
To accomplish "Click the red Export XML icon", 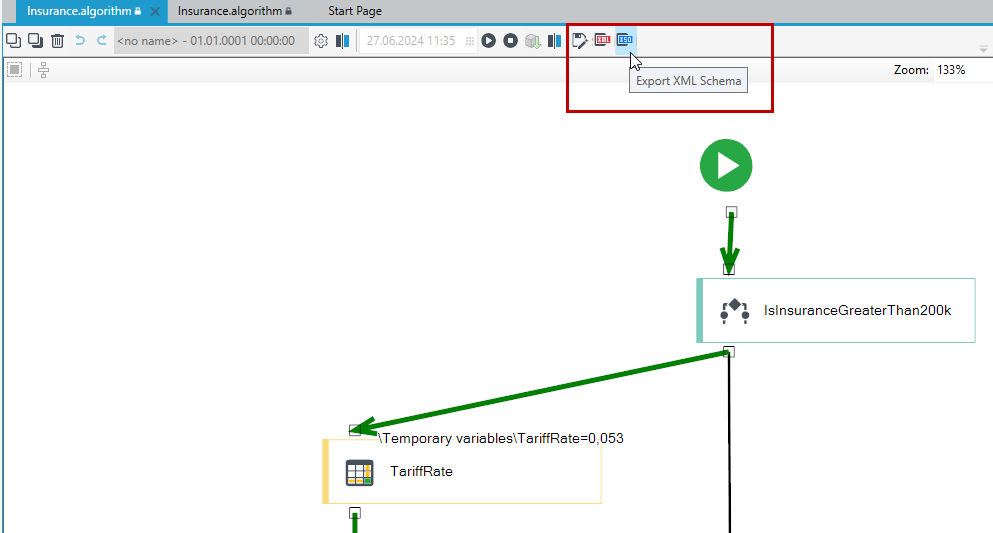I will [x=602, y=40].
